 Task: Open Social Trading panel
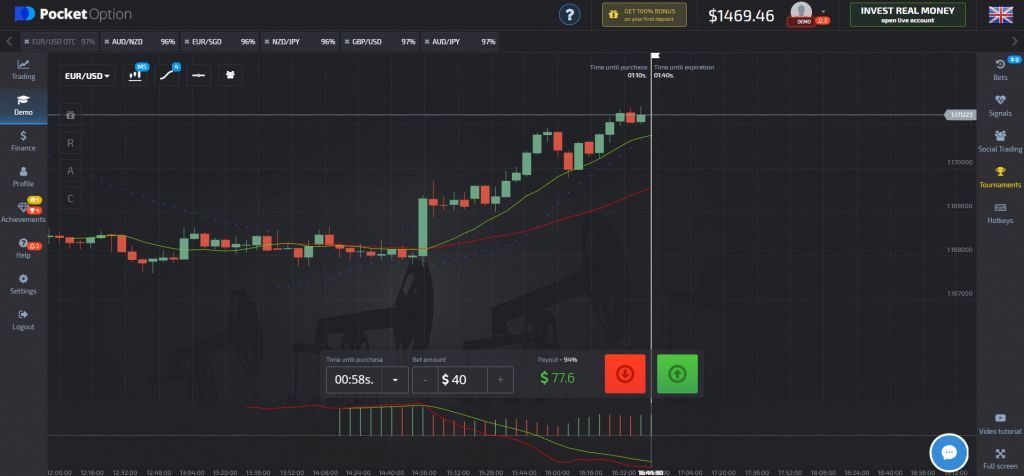point(1000,141)
